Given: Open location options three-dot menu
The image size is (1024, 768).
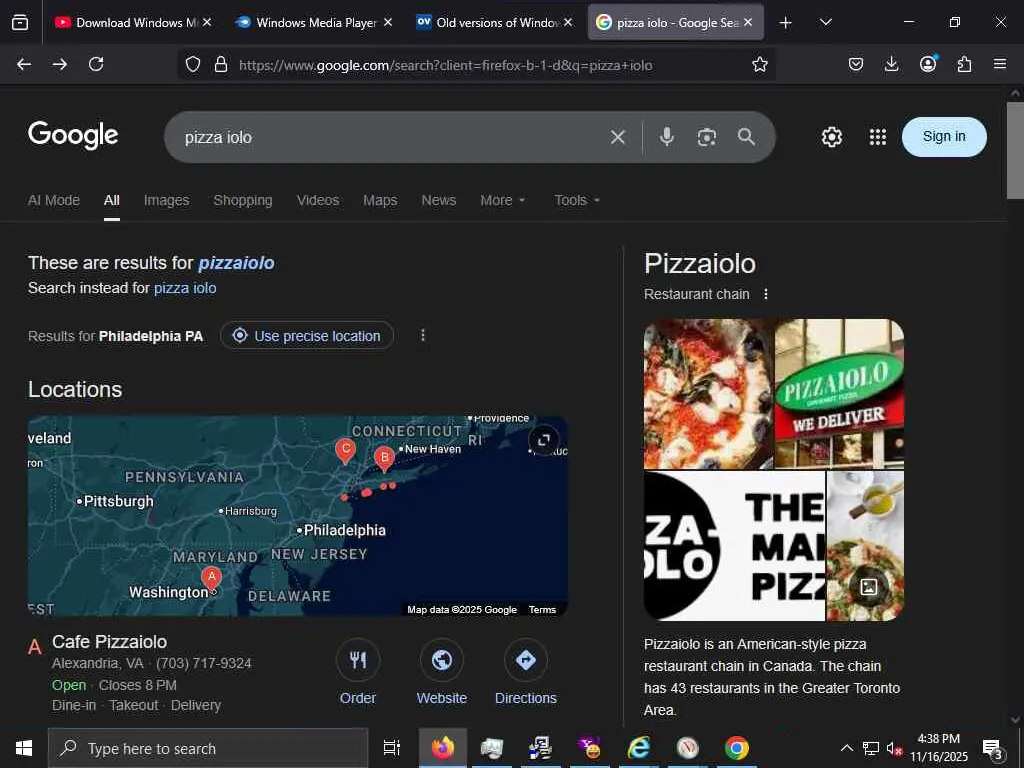Looking at the screenshot, I should pos(423,335).
